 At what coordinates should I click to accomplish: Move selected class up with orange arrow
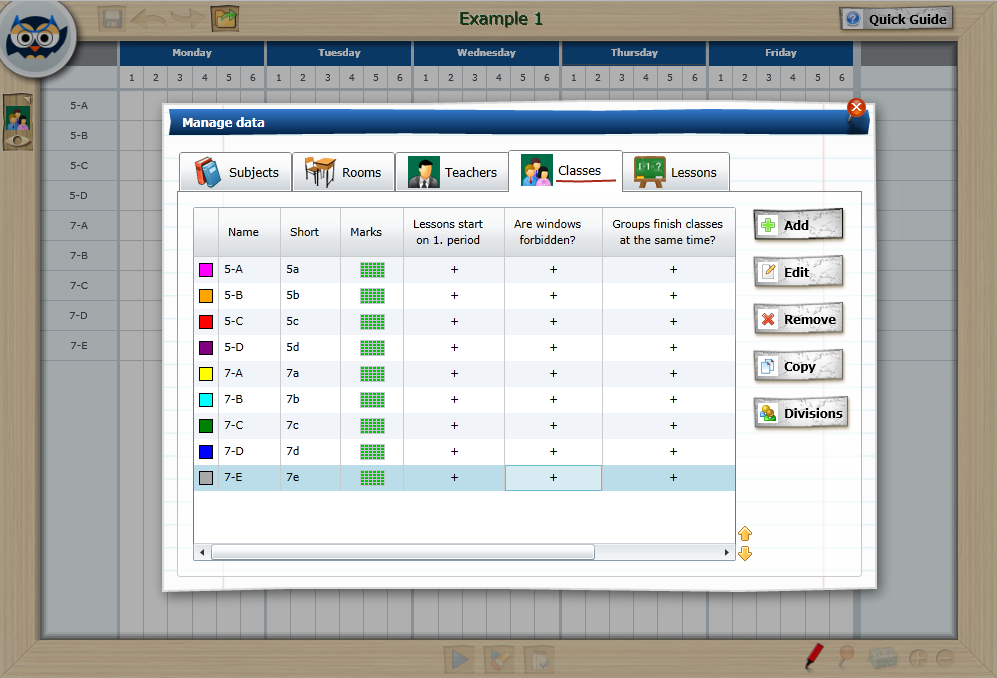745,534
